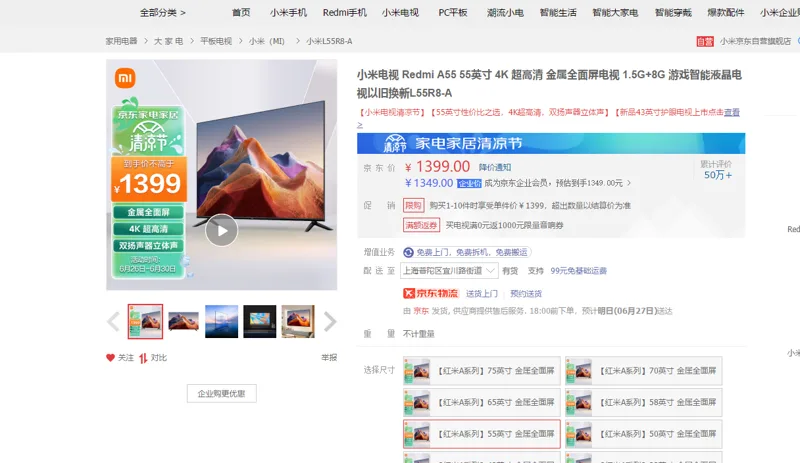
Task: Show previous thumbnails with left arrow
Action: (x=113, y=322)
